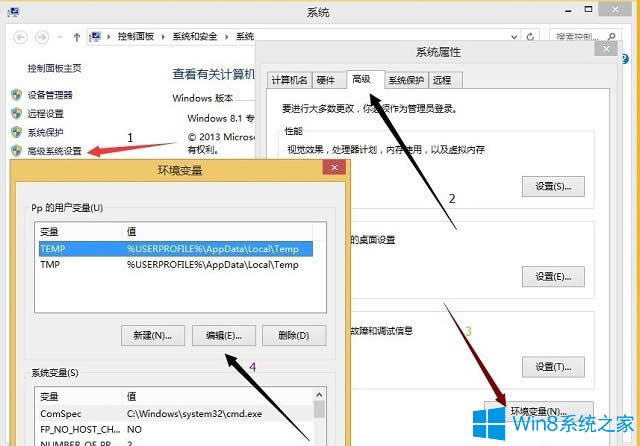Go up one level with the up arrow
Screen dimensions: 640x446
77,38
